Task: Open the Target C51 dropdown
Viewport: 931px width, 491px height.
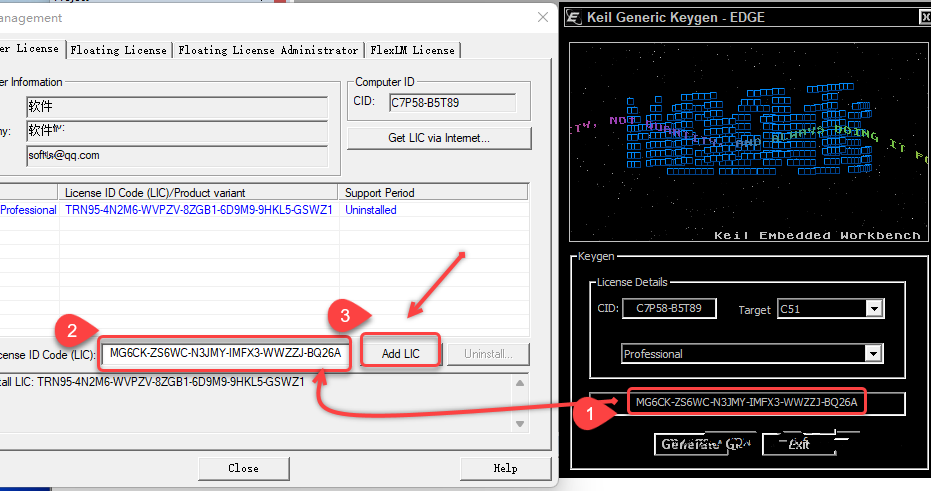Action: click(x=873, y=309)
